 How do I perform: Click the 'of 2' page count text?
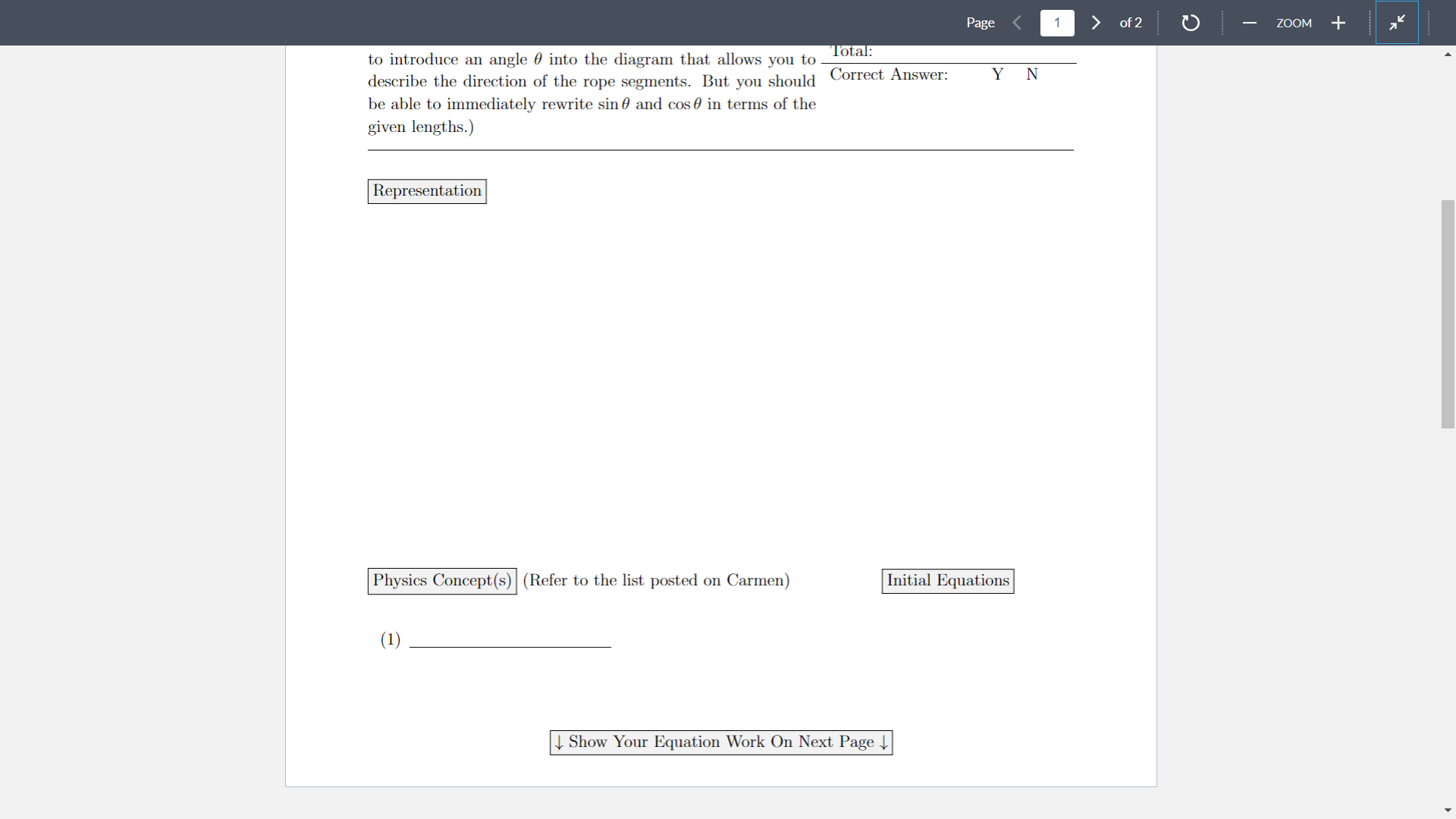[1131, 23]
